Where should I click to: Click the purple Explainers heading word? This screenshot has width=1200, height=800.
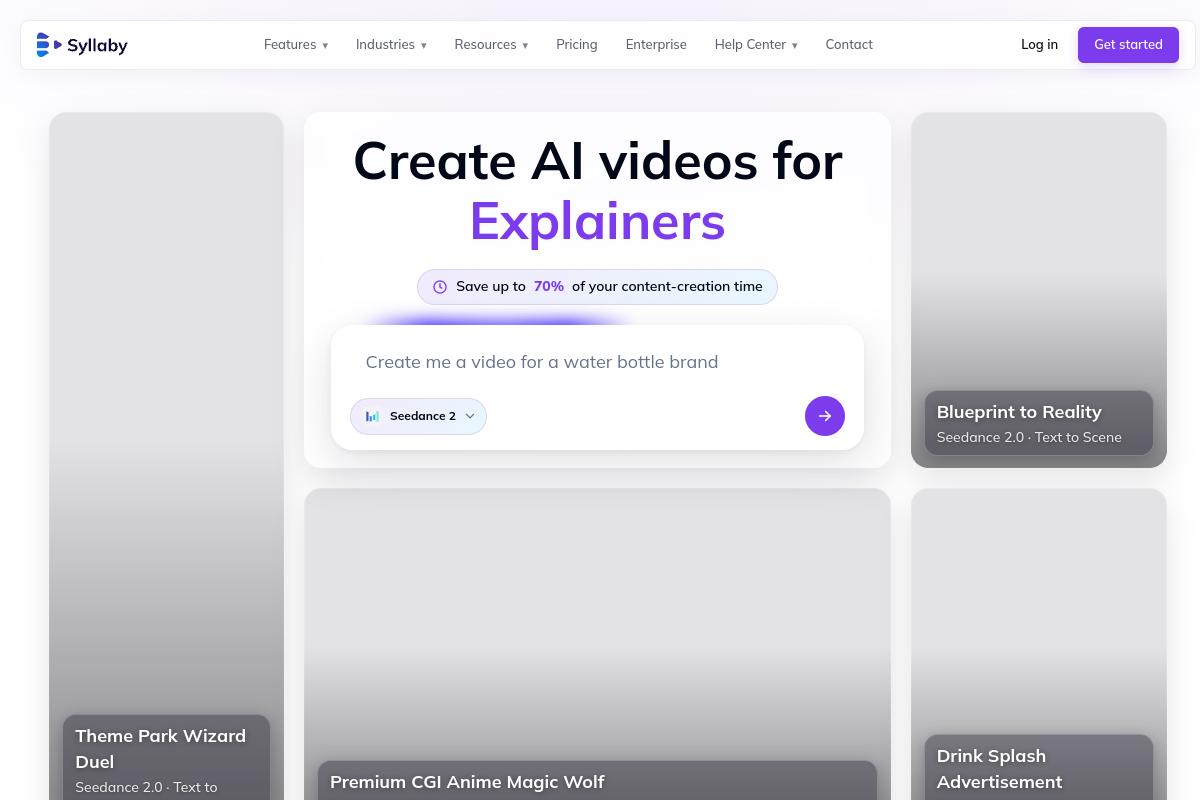click(x=597, y=221)
